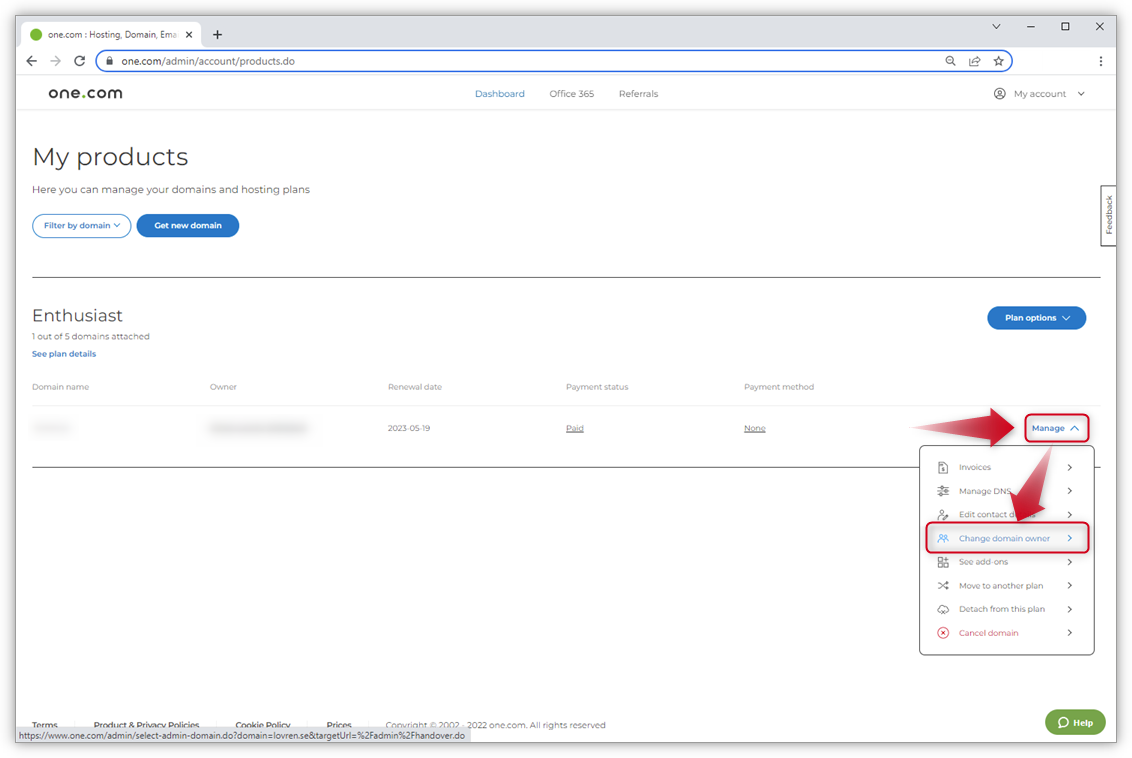Click the My account user icon
Screen dimensions: 1132x758
(999, 94)
